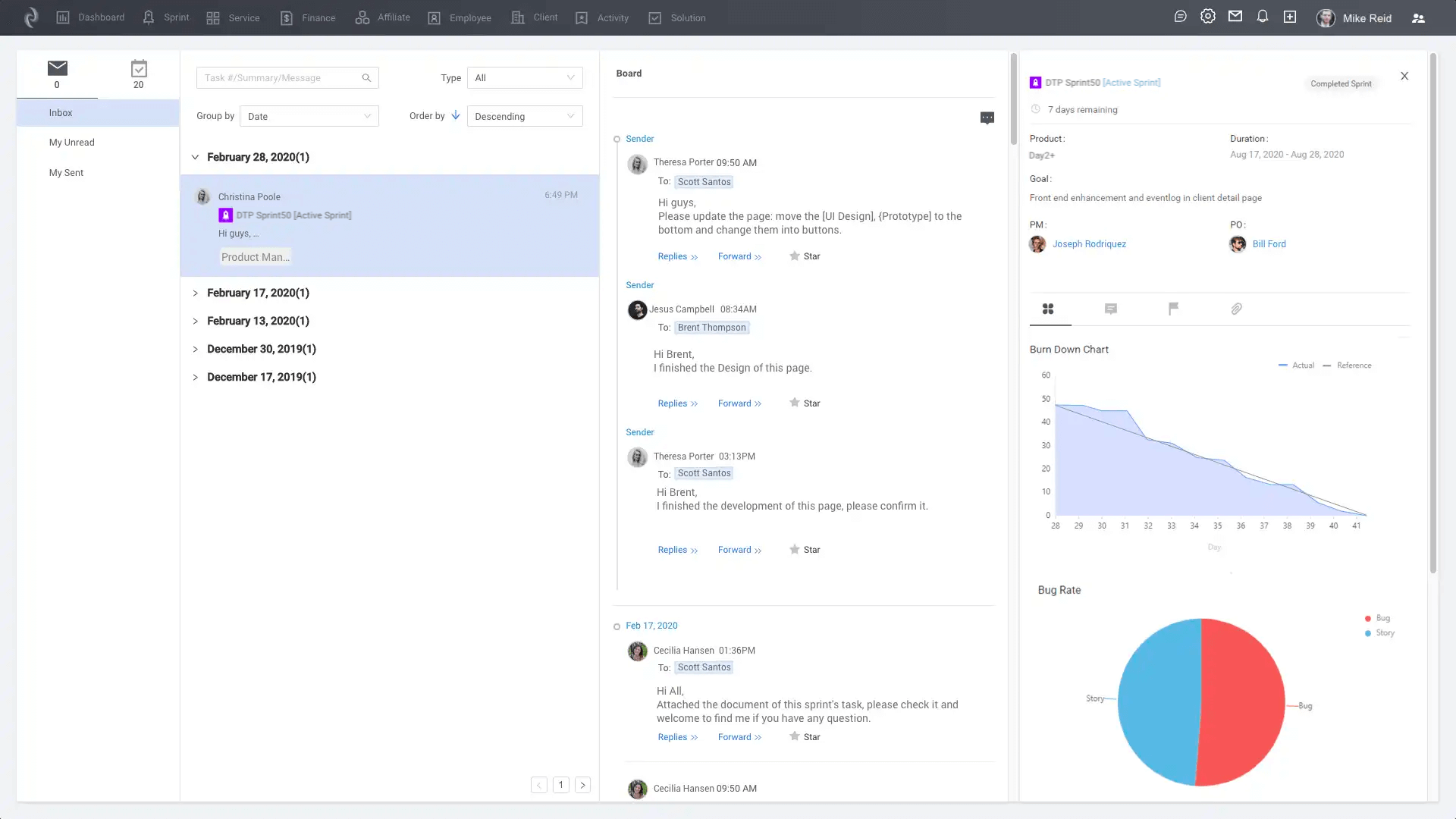The width and height of the screenshot is (1456, 819).
Task: Open settings gear in top bar
Action: 1207,17
